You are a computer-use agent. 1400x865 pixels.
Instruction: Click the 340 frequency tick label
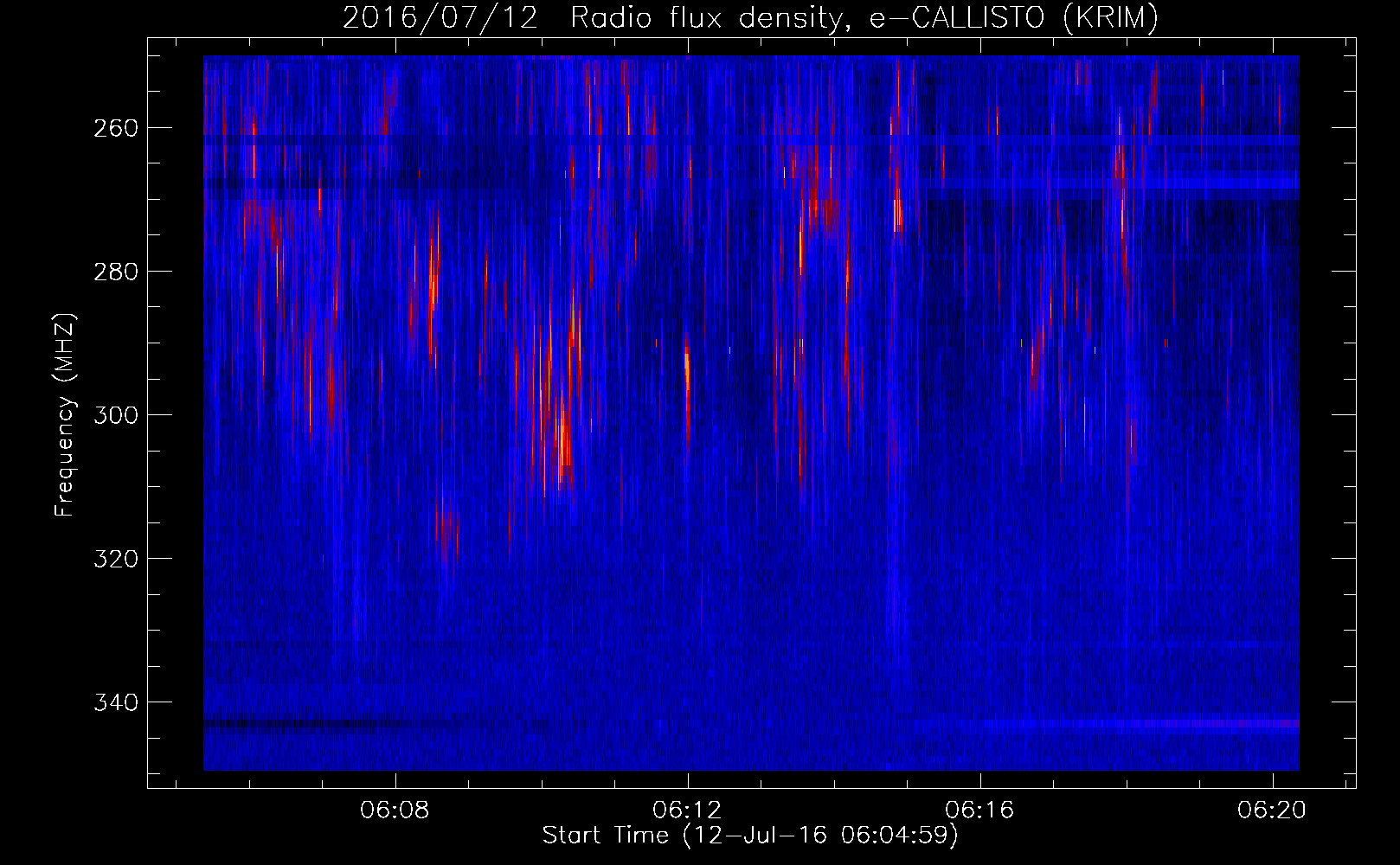115,702
